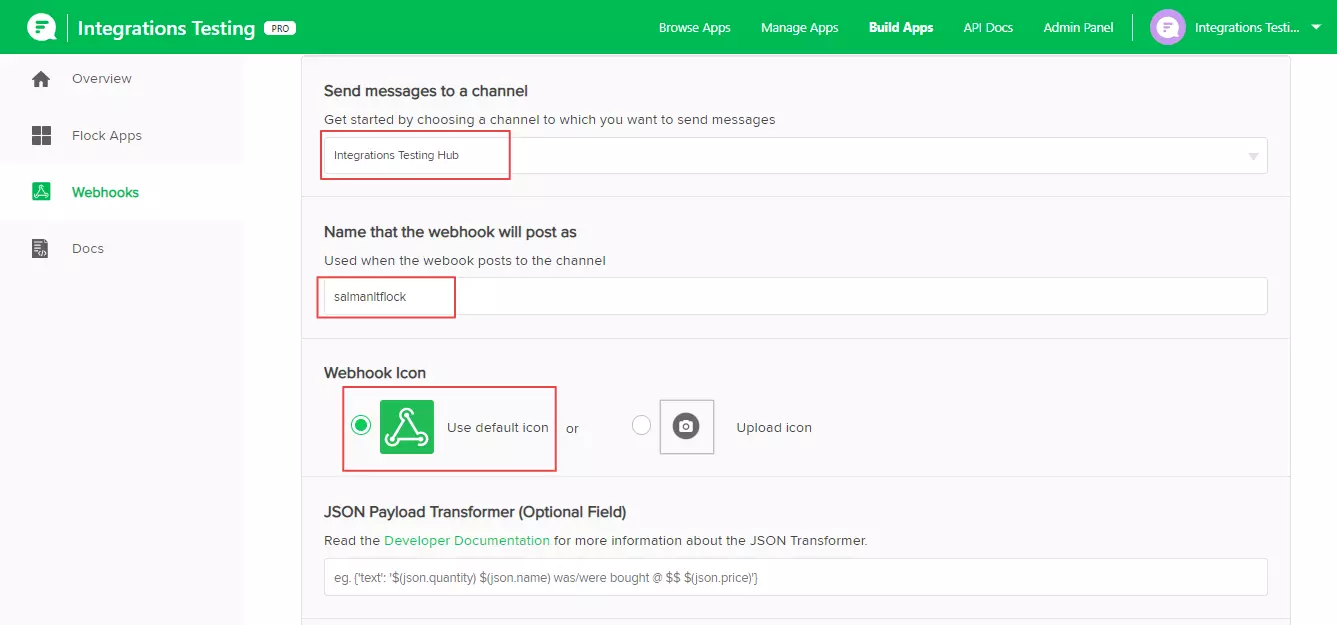The height and width of the screenshot is (625, 1337).
Task: Open Browse Apps in top navigation
Action: click(x=694, y=28)
